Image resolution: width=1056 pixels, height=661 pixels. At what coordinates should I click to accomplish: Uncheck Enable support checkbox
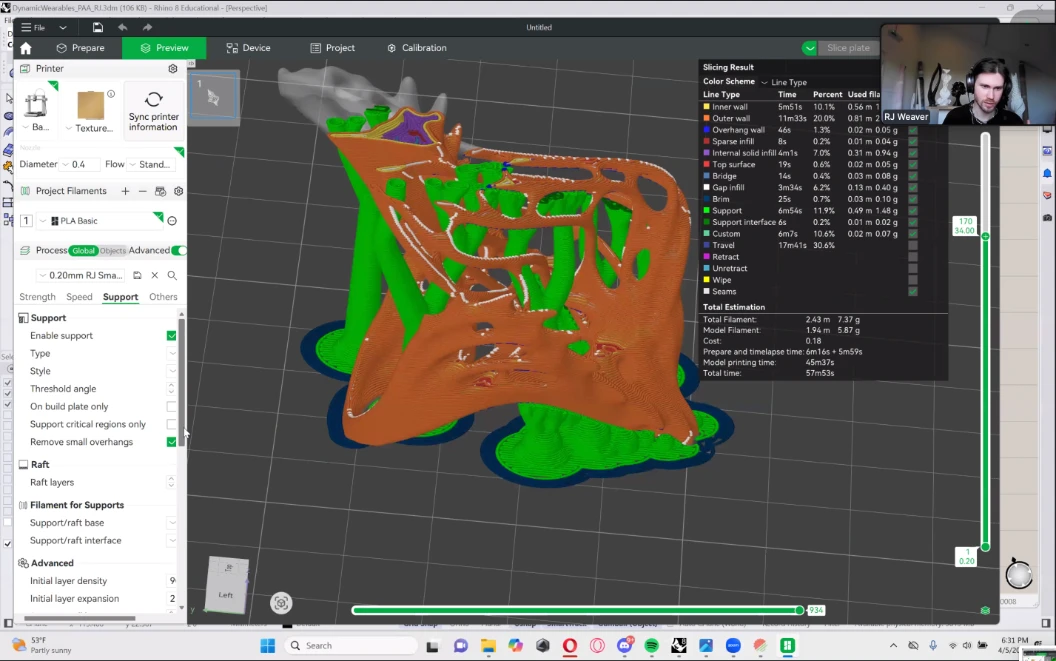point(172,336)
